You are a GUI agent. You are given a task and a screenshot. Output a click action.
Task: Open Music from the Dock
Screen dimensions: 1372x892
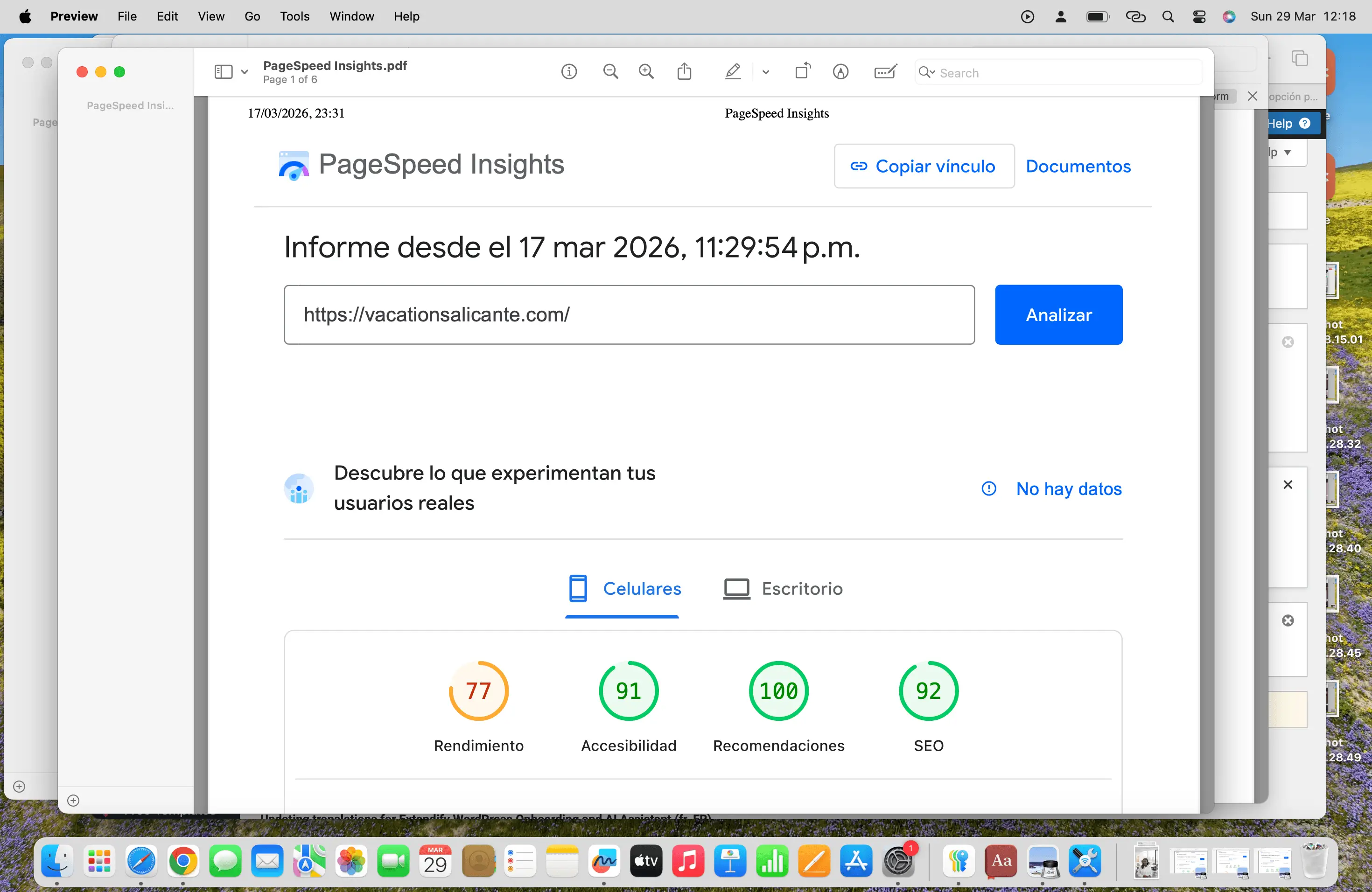pyautogui.click(x=688, y=861)
